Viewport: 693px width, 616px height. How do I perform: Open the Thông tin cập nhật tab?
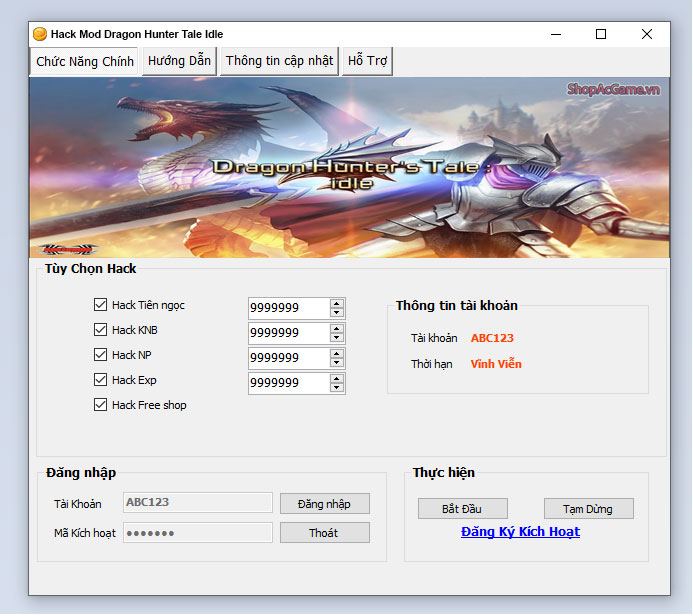pos(279,61)
